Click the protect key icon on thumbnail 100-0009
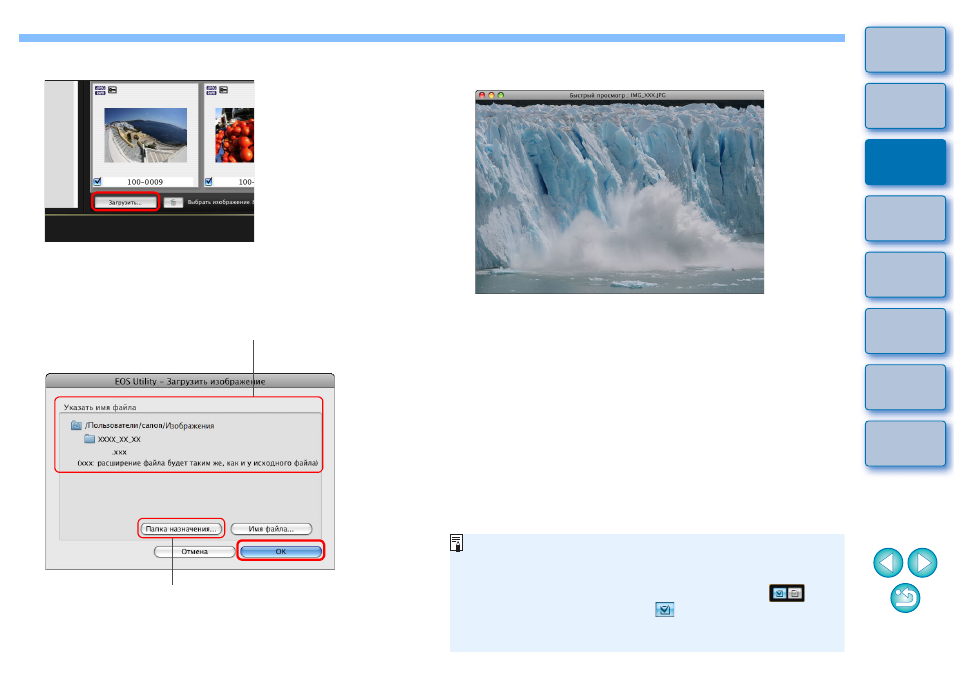Image resolution: width=954 pixels, height=674 pixels. tap(113, 90)
